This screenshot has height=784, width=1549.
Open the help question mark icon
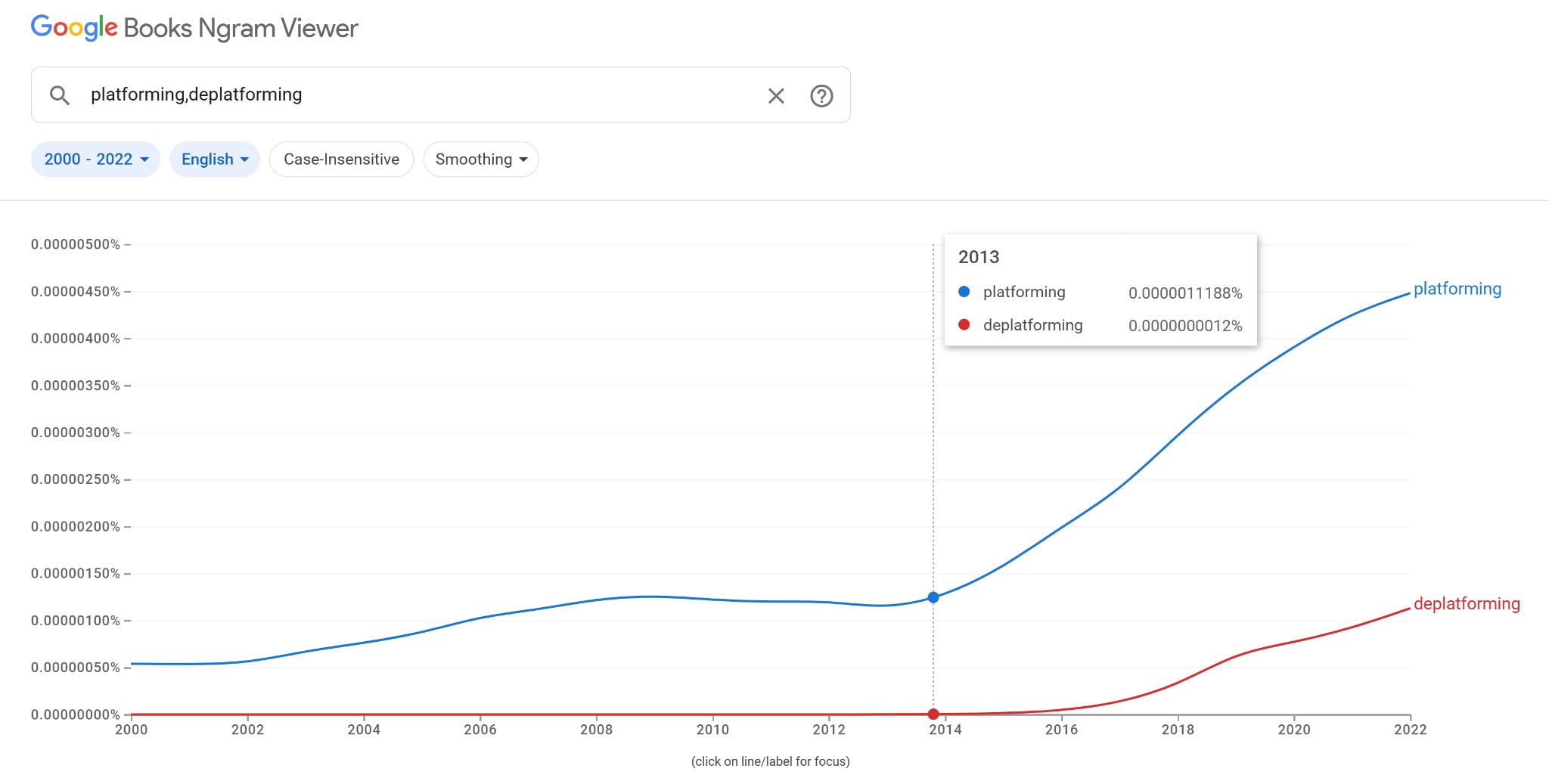click(x=821, y=96)
